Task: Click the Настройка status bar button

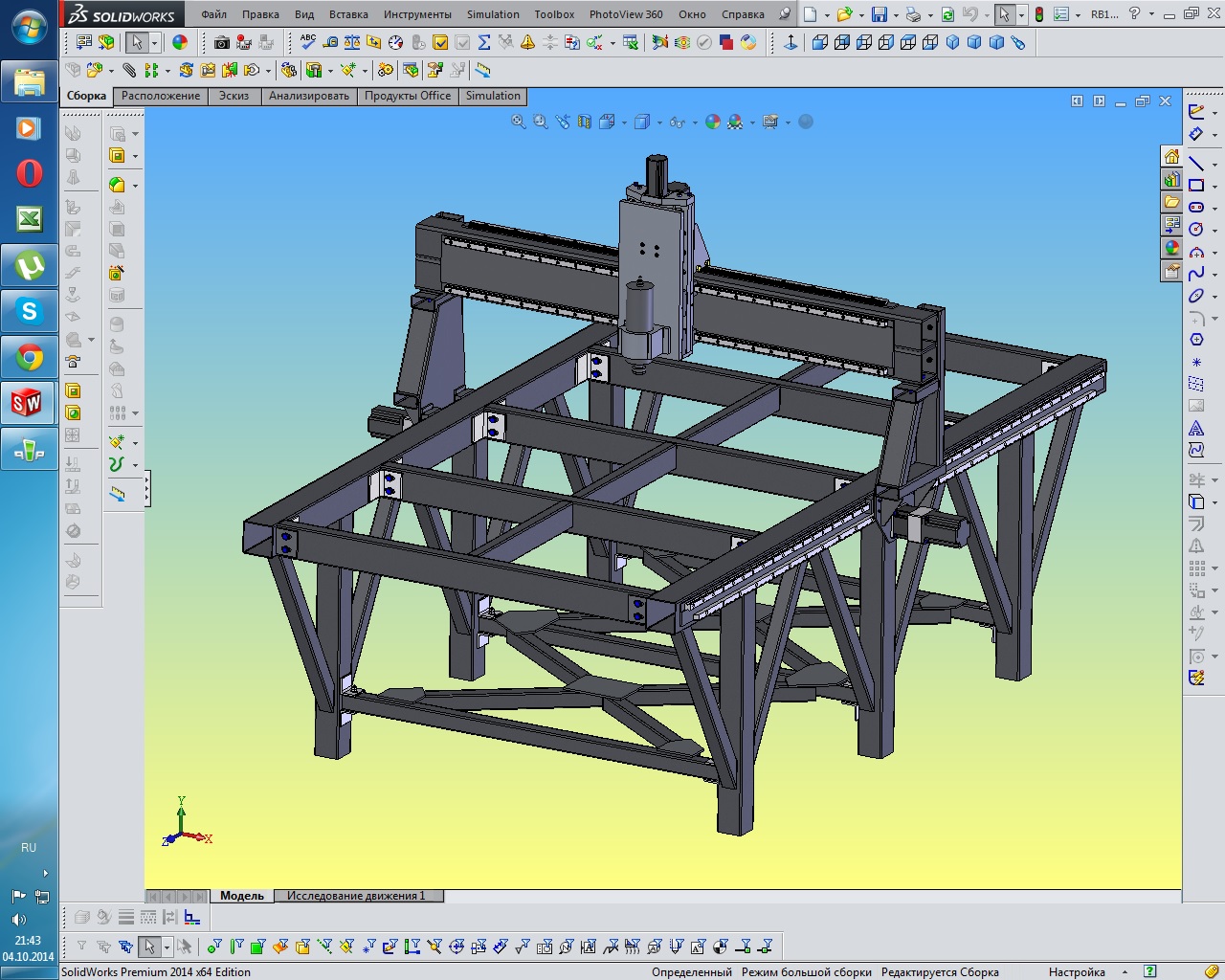Action: tap(1077, 971)
